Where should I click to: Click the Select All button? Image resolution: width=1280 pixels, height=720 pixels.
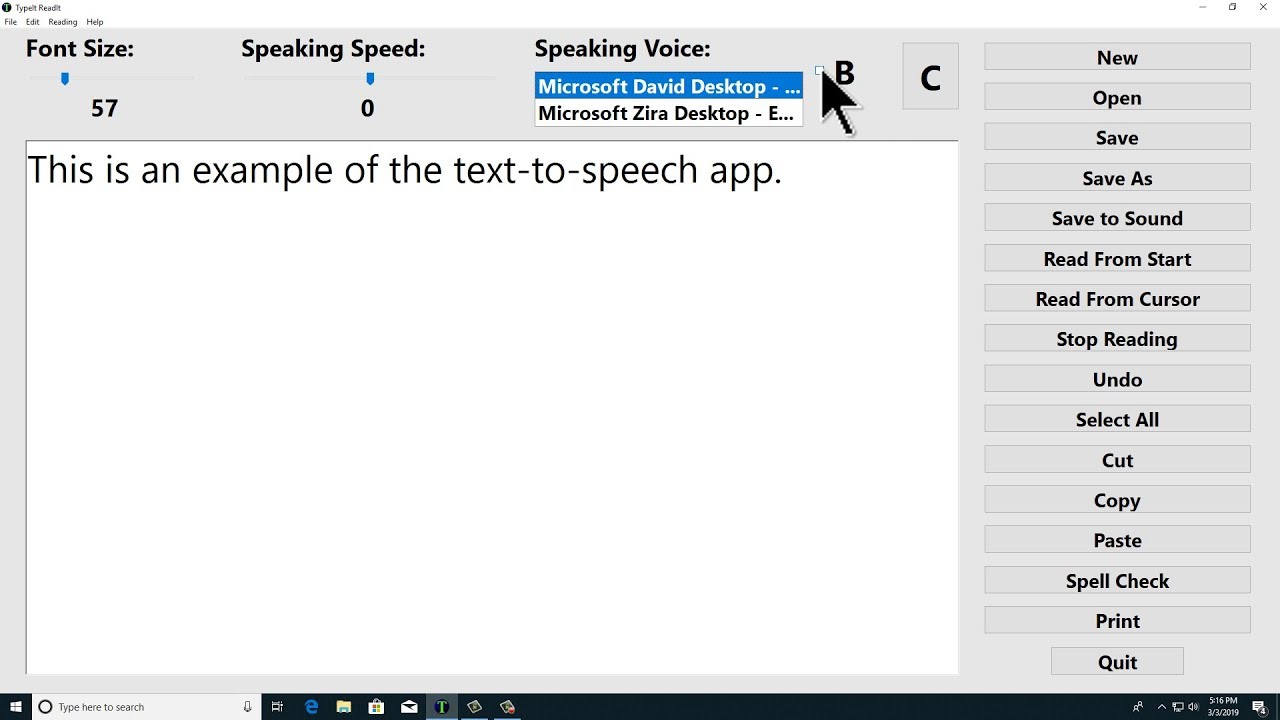click(1117, 419)
